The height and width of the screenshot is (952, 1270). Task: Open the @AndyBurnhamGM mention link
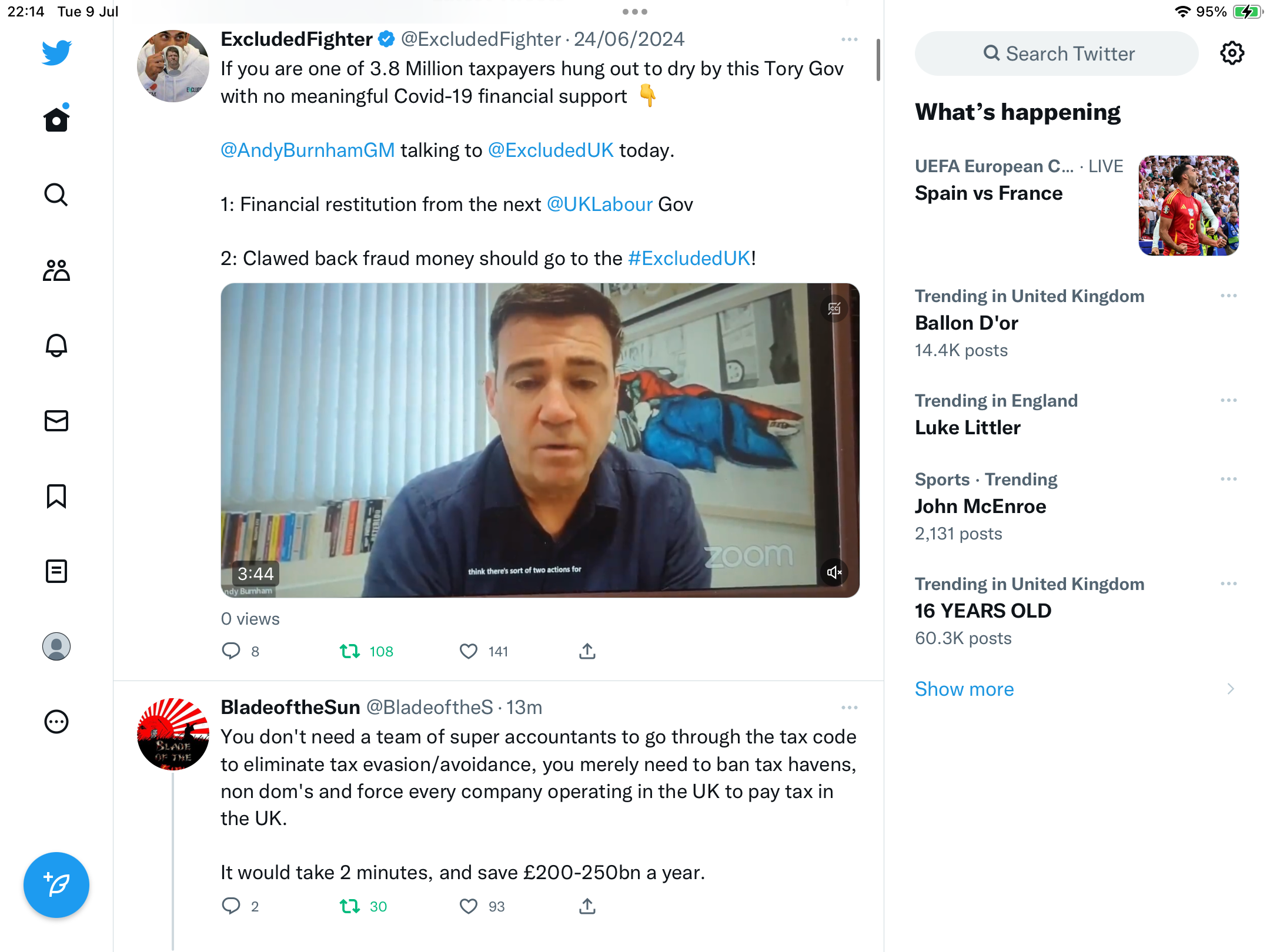(308, 150)
